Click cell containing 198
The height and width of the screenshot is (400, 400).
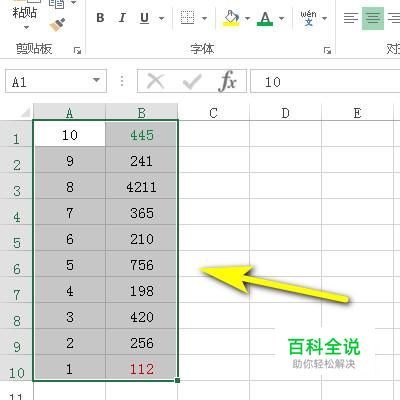[x=142, y=290]
